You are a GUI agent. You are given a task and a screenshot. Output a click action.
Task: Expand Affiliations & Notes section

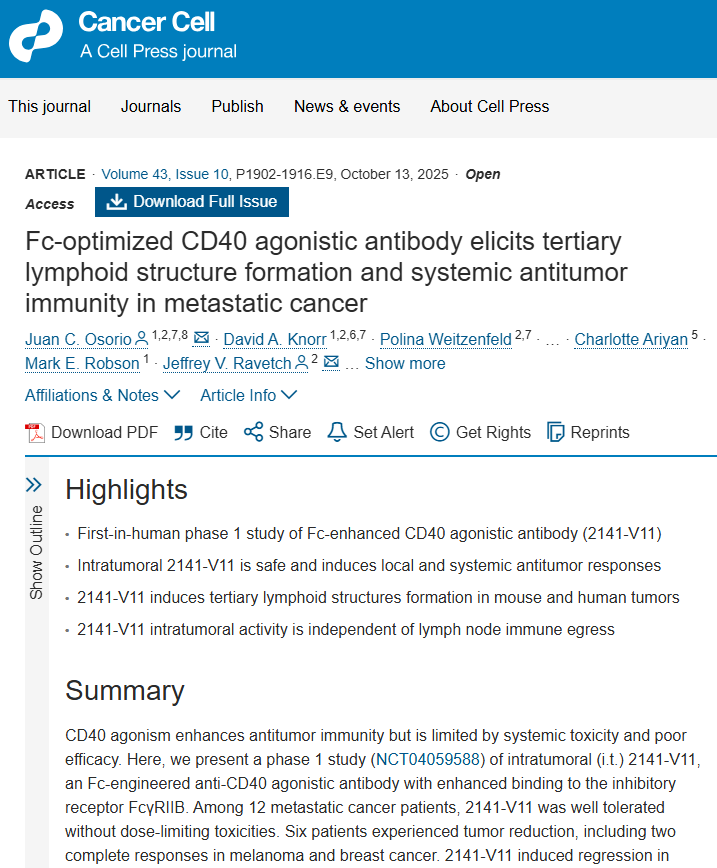point(100,395)
